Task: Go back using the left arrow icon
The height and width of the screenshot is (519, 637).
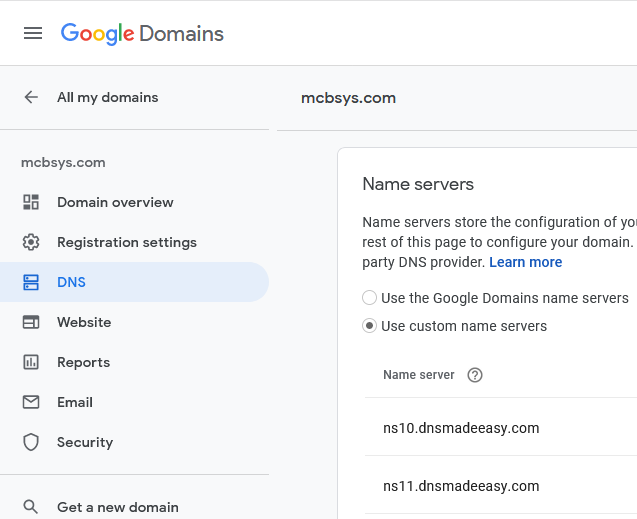Action: point(31,97)
